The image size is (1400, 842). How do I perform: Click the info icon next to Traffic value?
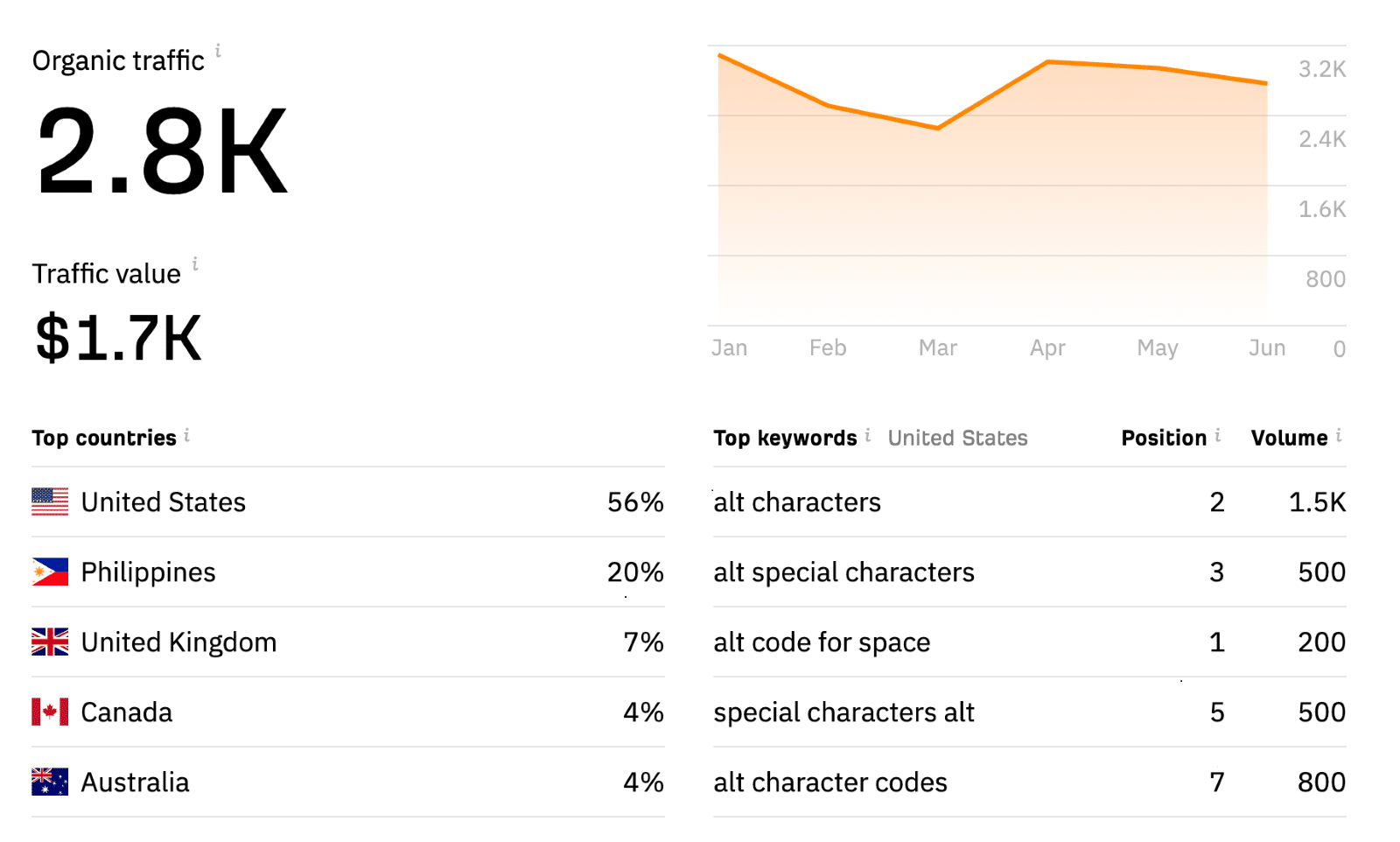click(x=195, y=263)
